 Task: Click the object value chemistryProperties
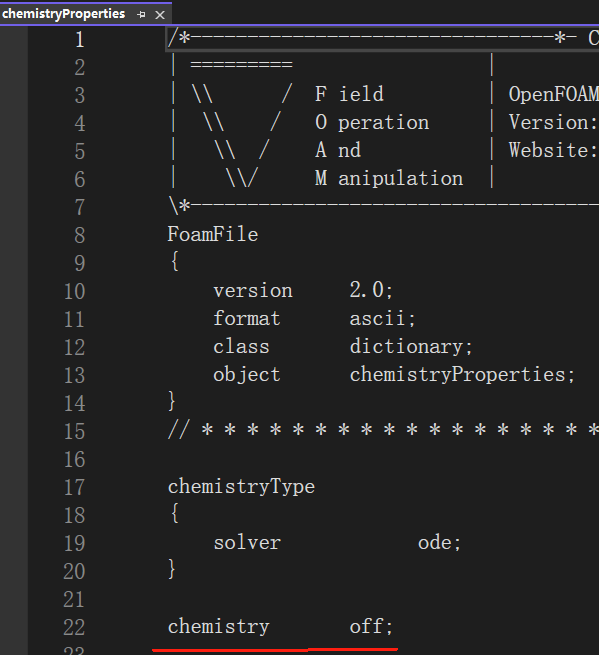tap(462, 375)
